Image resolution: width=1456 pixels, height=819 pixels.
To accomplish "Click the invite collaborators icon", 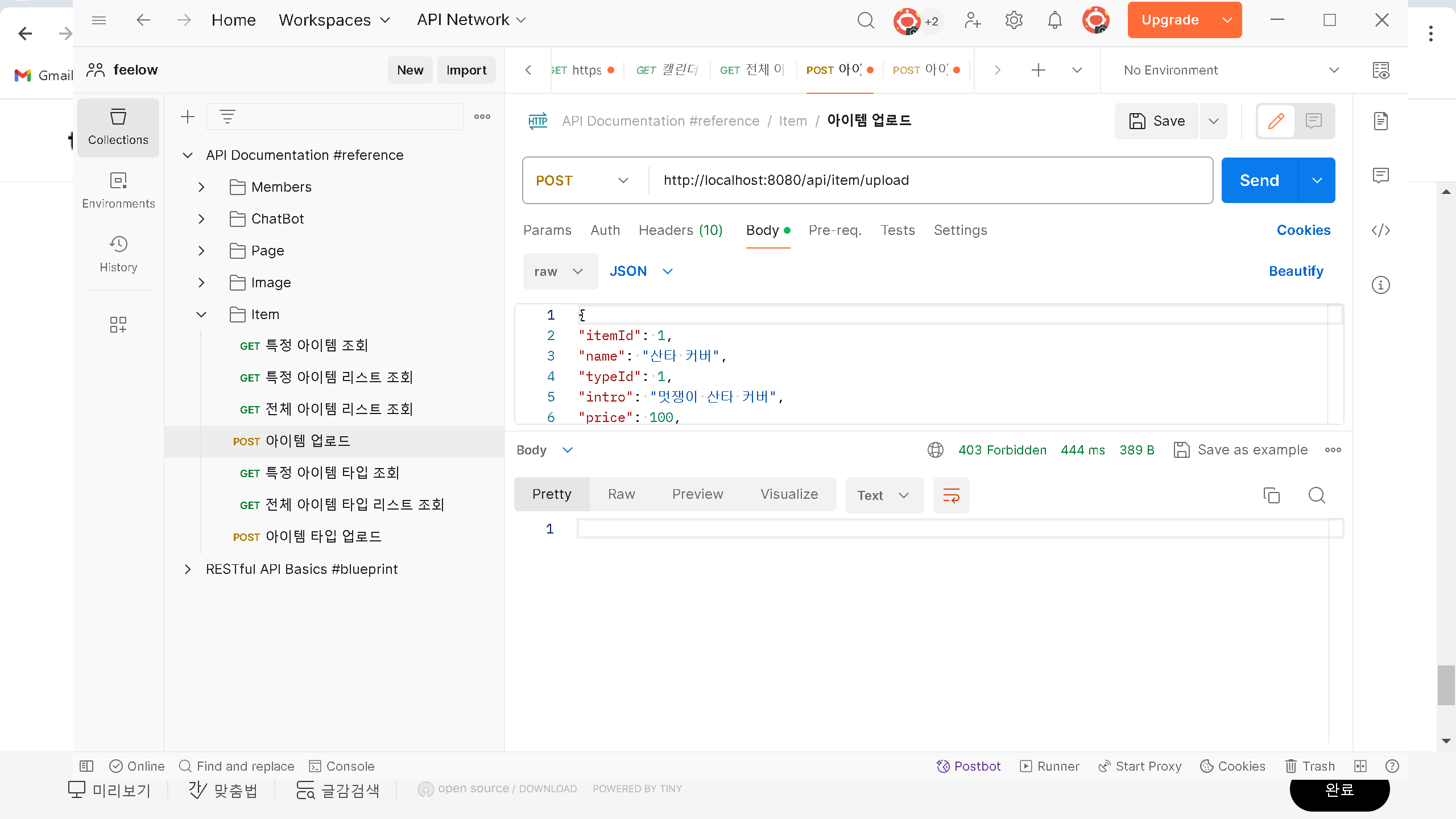I will (973, 20).
